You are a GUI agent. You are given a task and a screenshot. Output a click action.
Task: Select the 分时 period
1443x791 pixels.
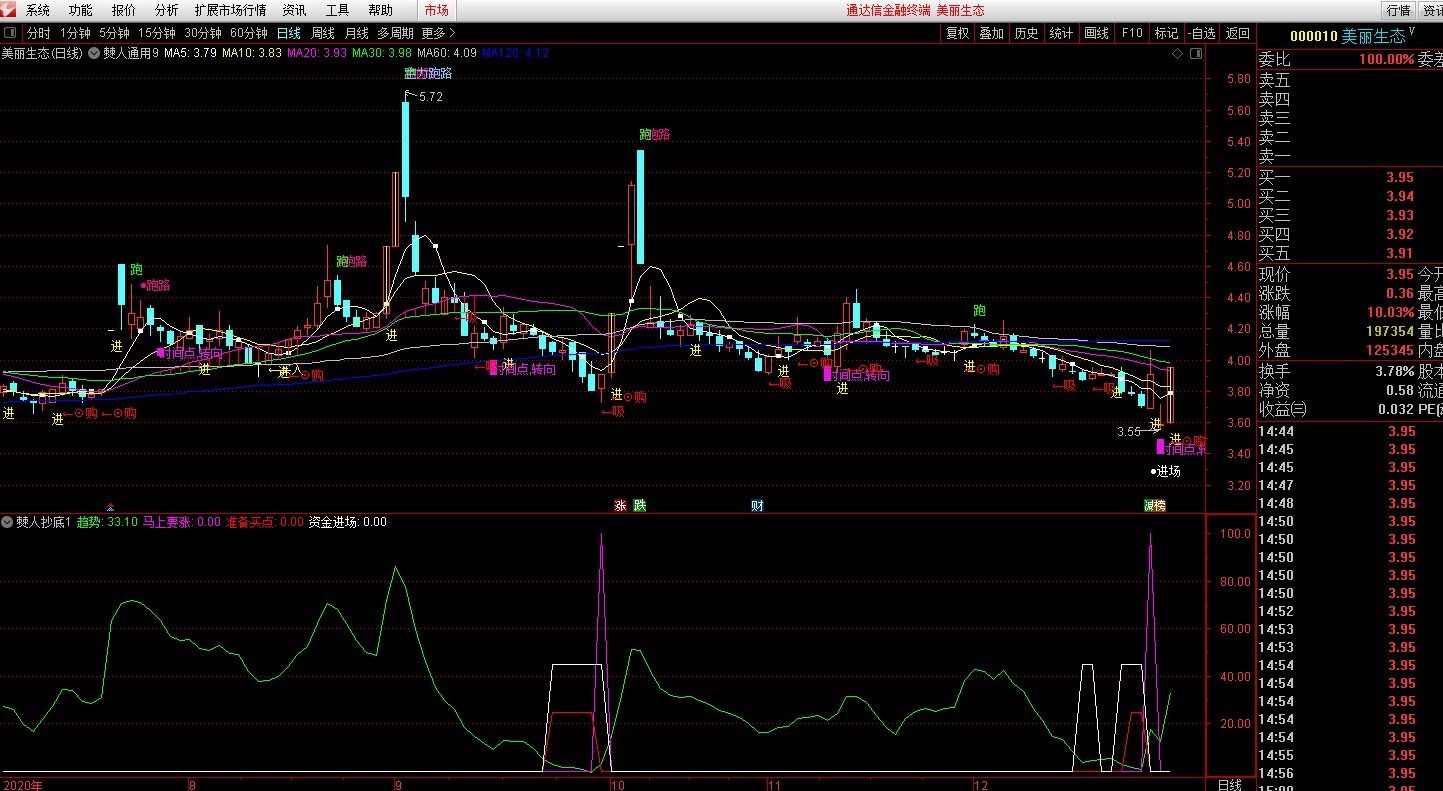tap(38, 33)
